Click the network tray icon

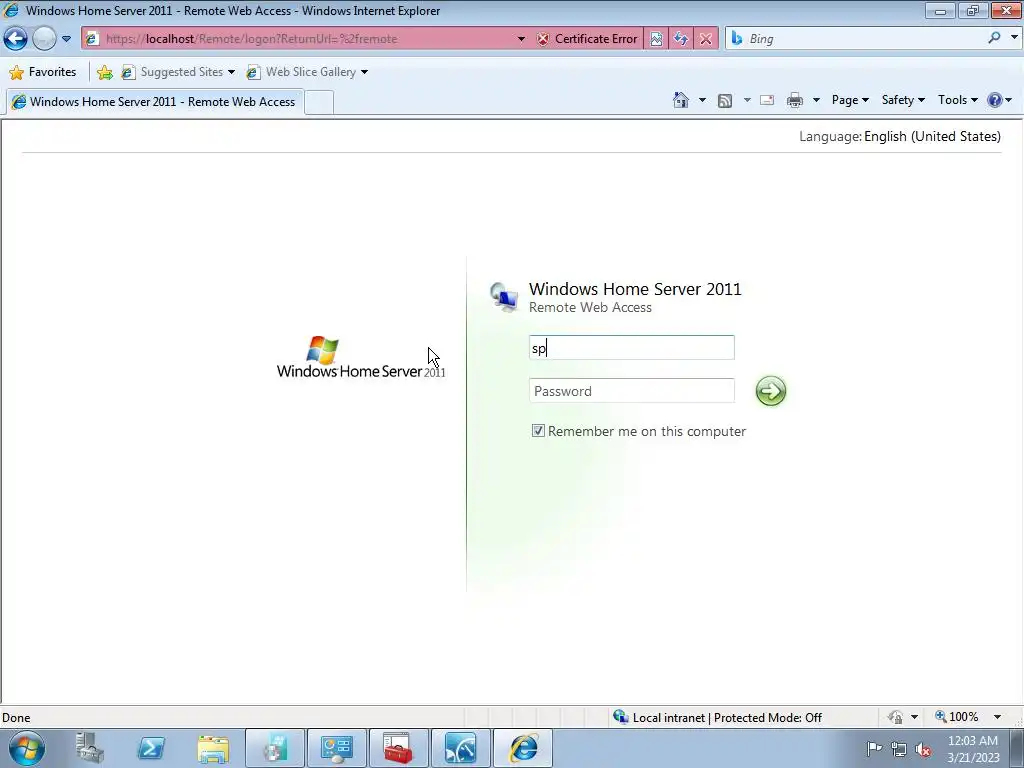(x=899, y=749)
